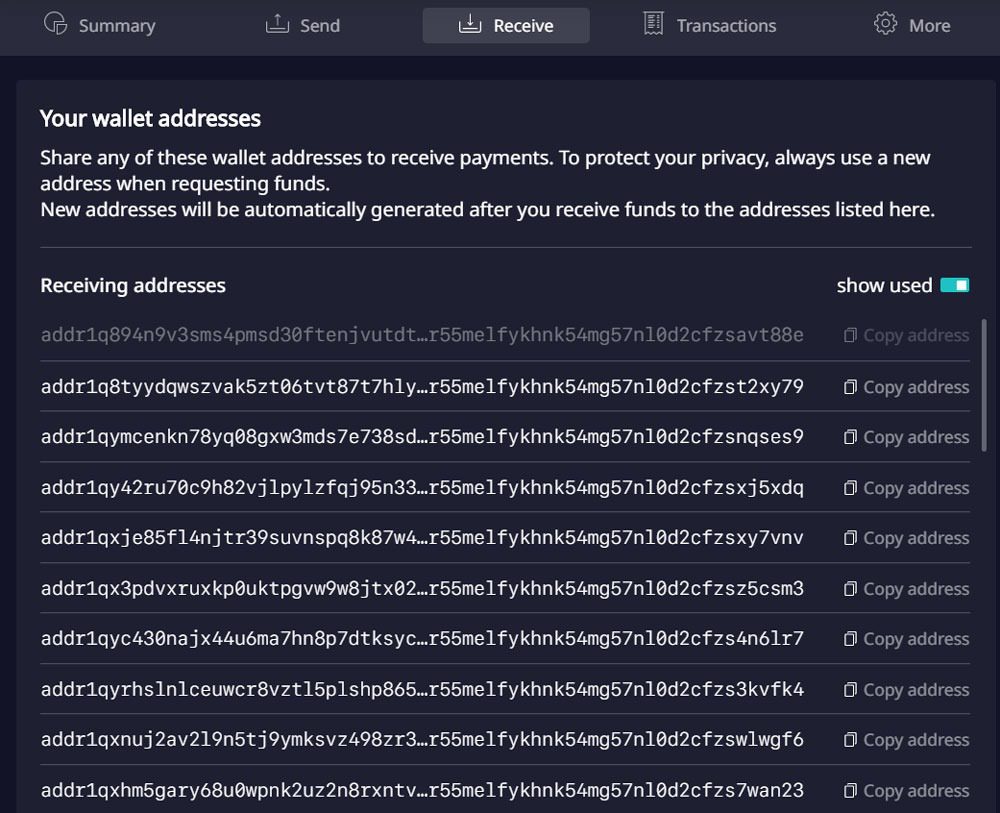
Task: Click Copy address for address ending s3kvfk4
Action: tap(915, 689)
